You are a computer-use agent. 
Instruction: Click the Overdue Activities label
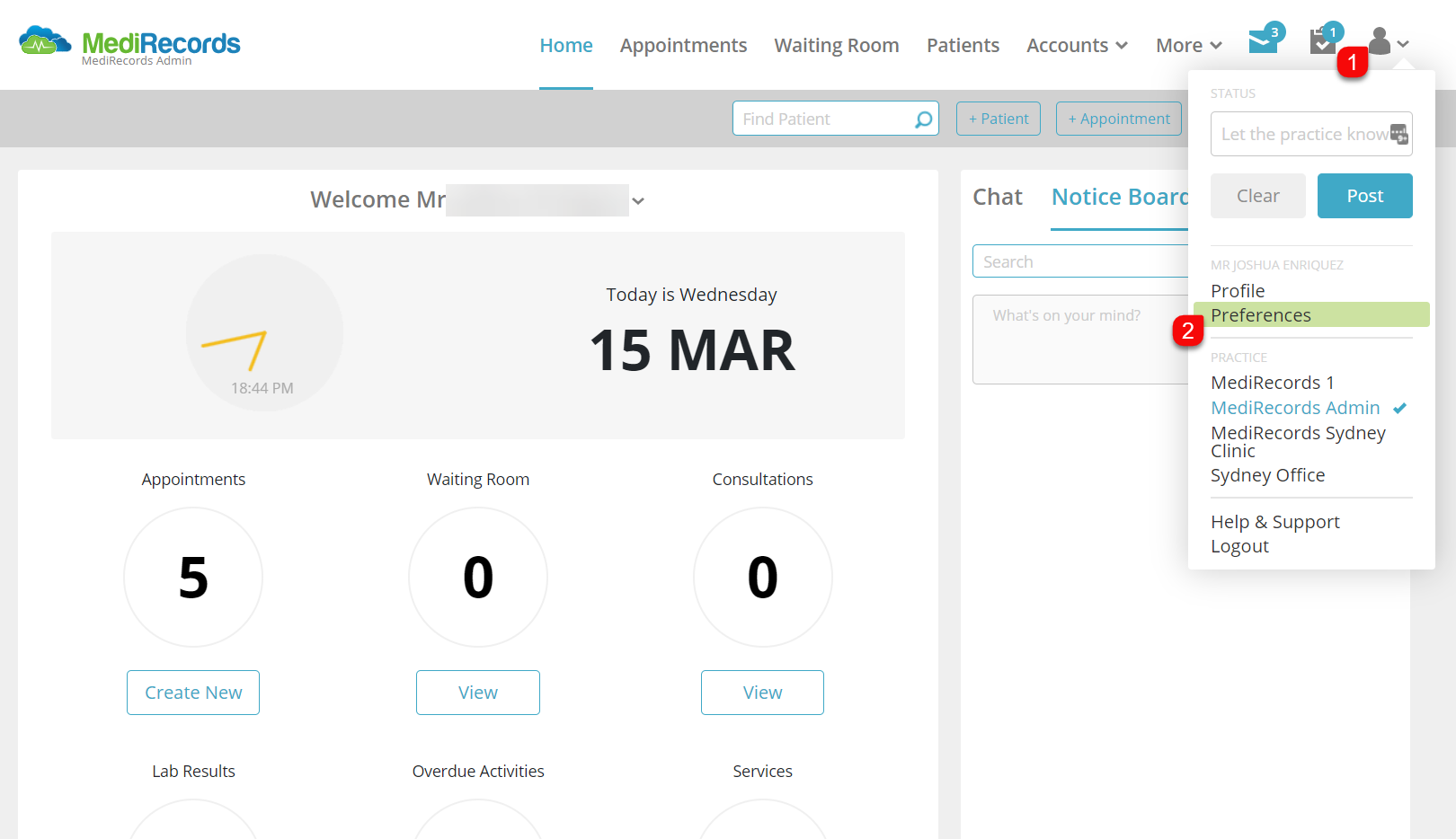pos(478,772)
